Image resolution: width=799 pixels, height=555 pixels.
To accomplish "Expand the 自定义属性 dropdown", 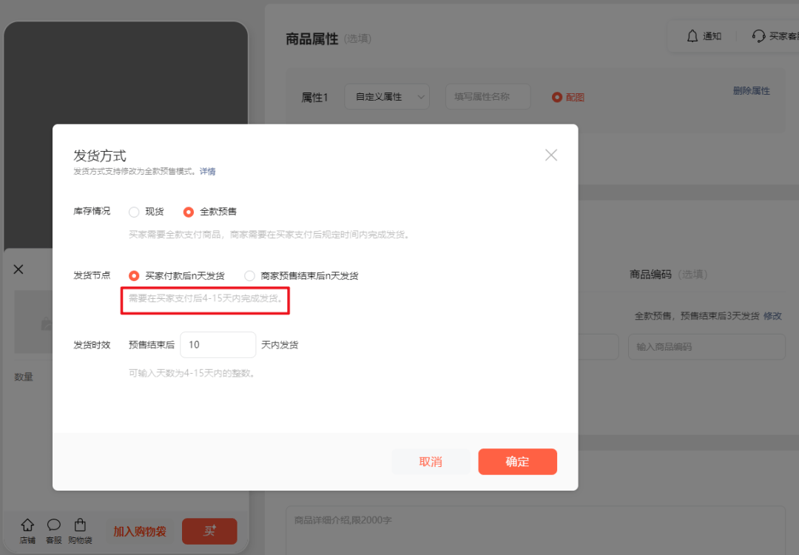I will click(386, 97).
